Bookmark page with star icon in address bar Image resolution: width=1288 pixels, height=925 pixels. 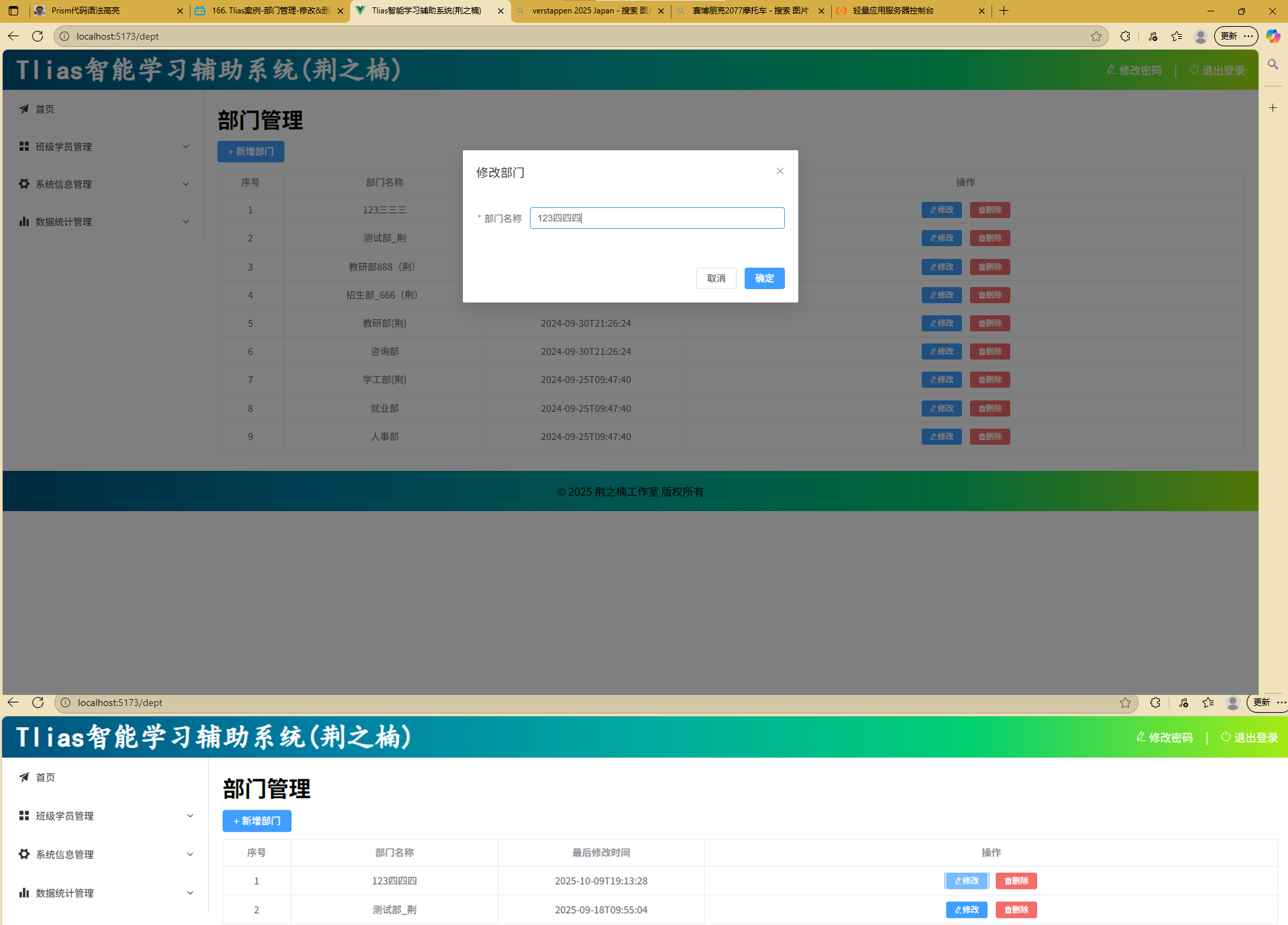pos(1095,36)
